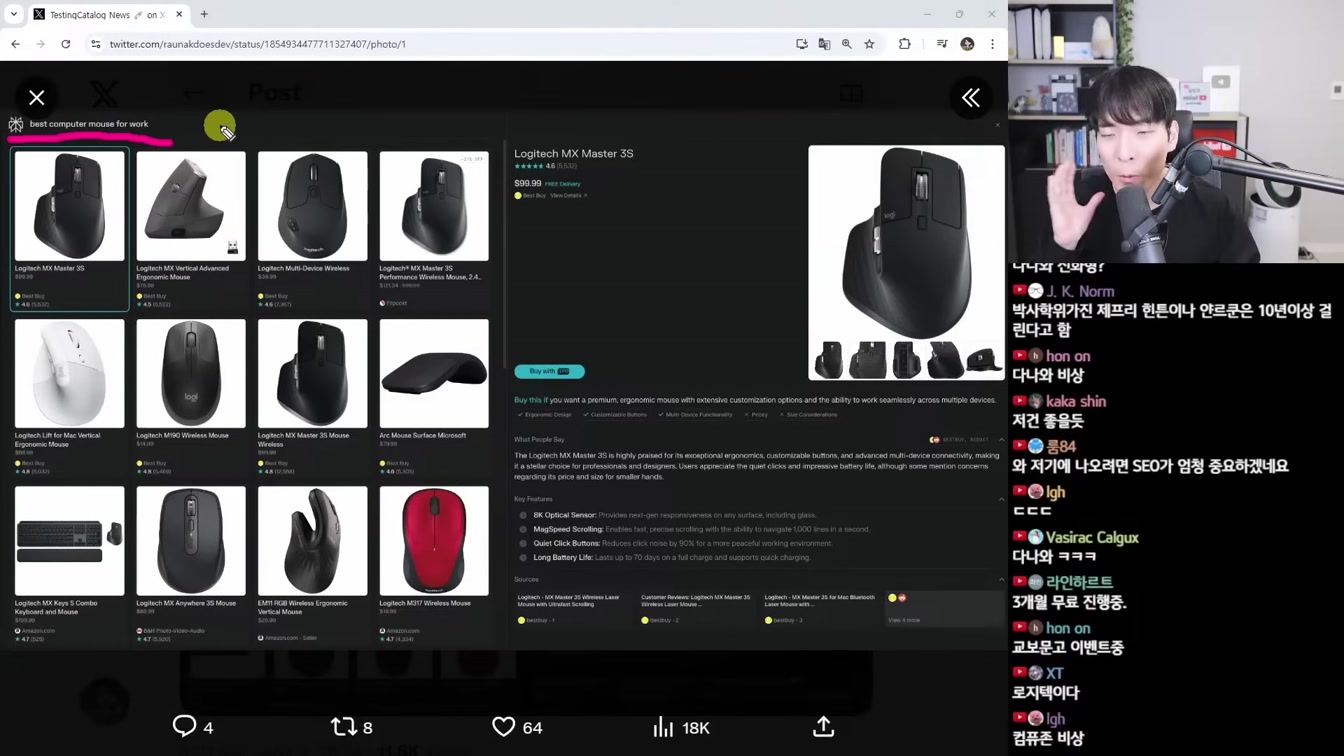Open new browser tab
The height and width of the screenshot is (756, 1344).
[x=204, y=14]
